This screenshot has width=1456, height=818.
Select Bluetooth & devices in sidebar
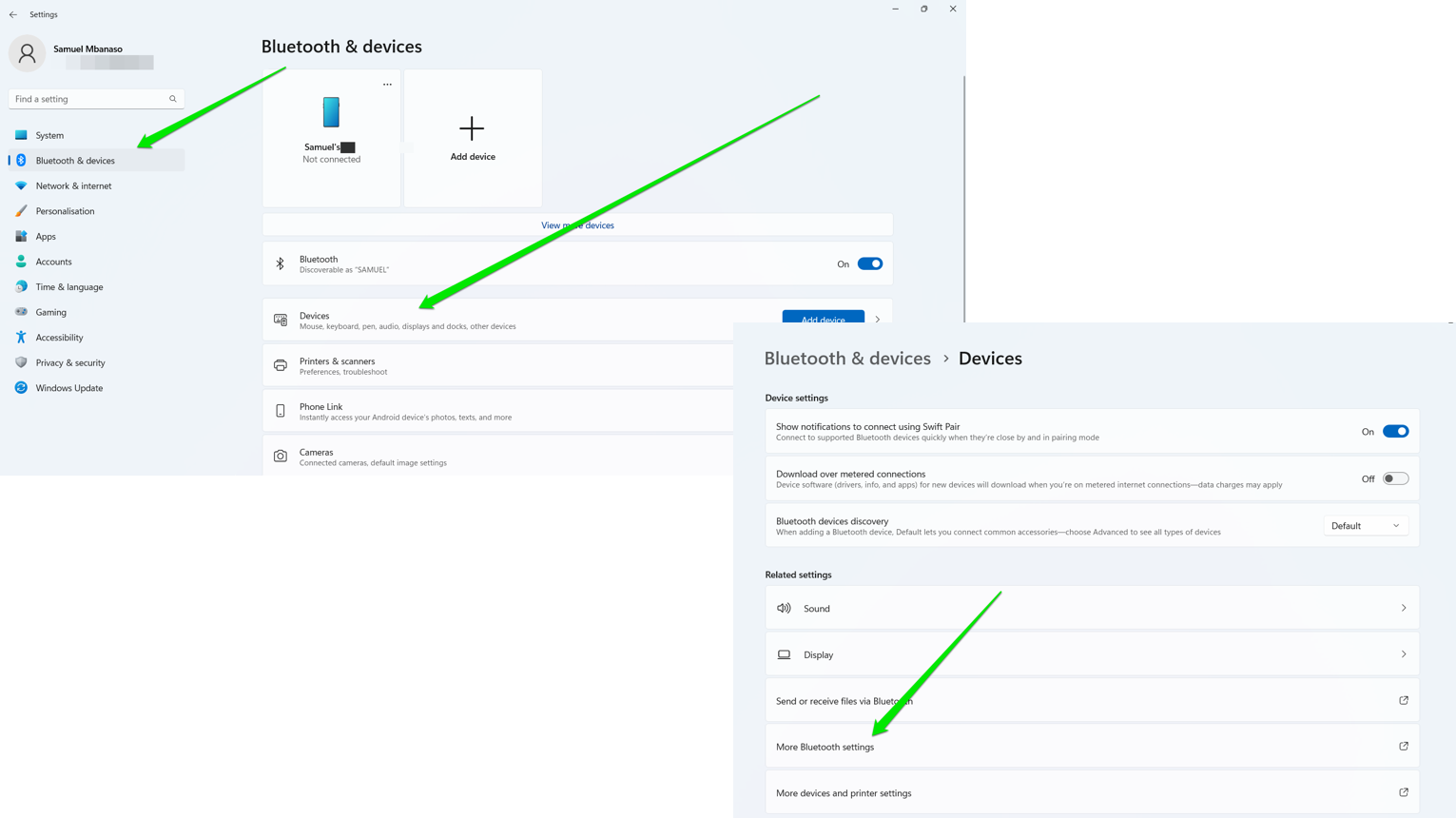click(x=96, y=161)
